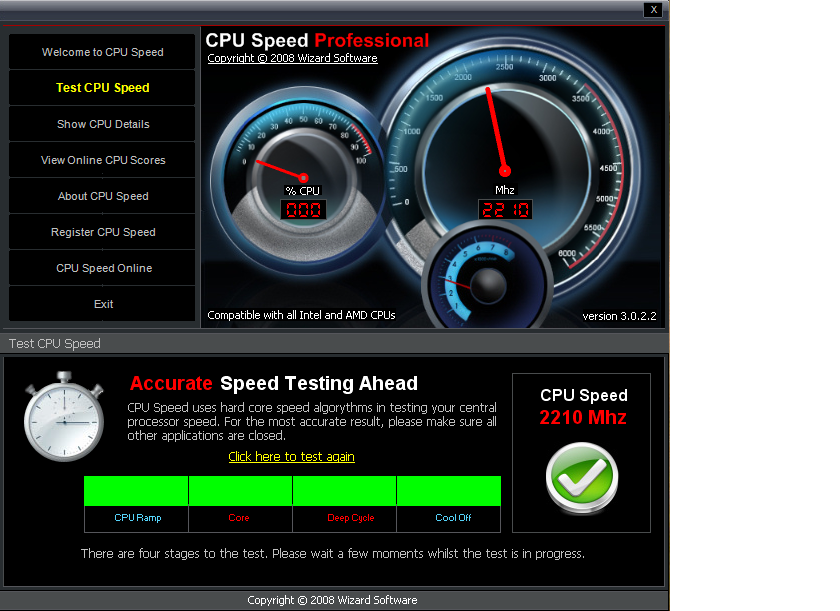Click the green checkmark icon
840x611 pixels.
point(582,477)
